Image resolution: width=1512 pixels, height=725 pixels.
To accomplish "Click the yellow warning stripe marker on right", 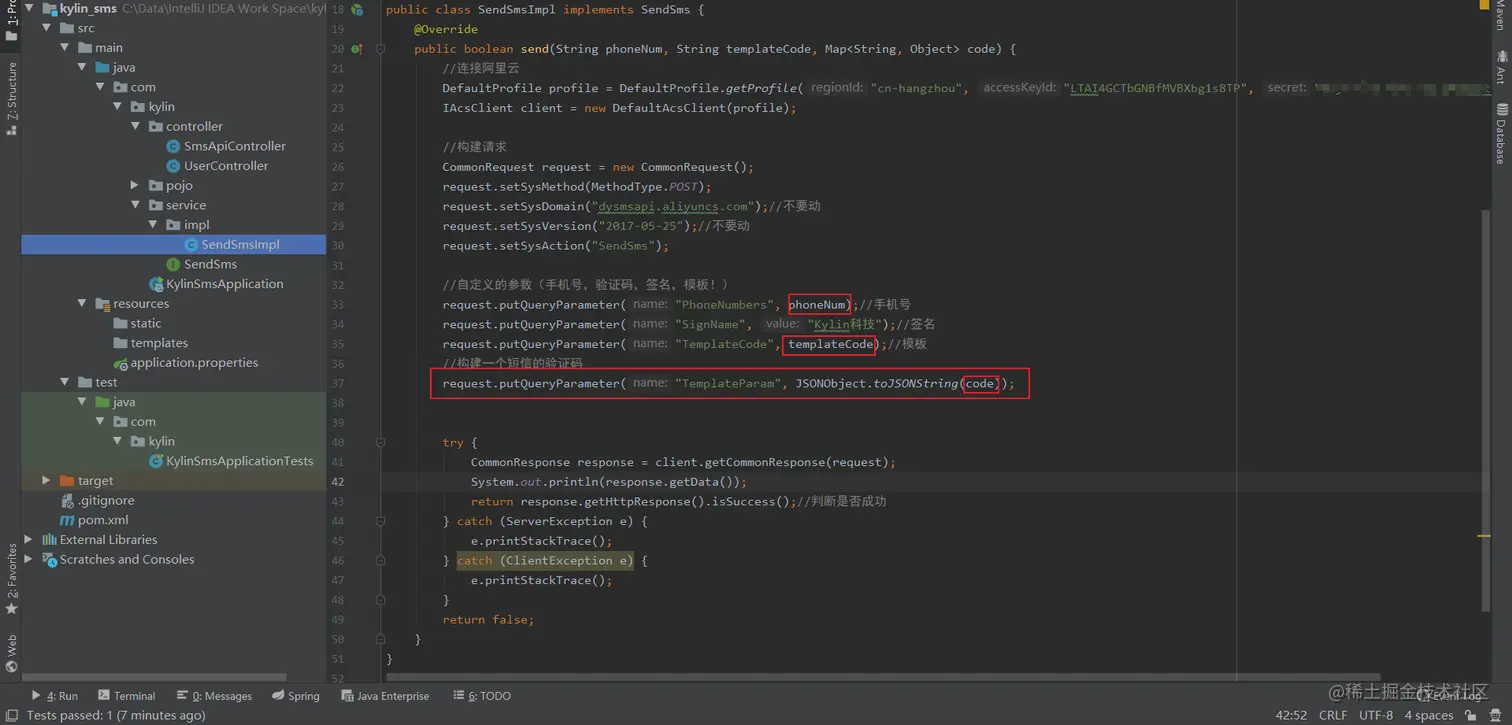I will (x=1484, y=536).
